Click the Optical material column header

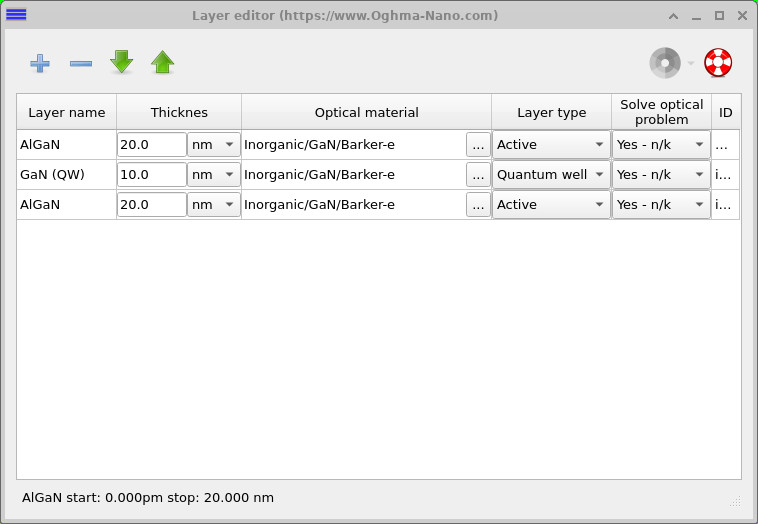pos(366,112)
